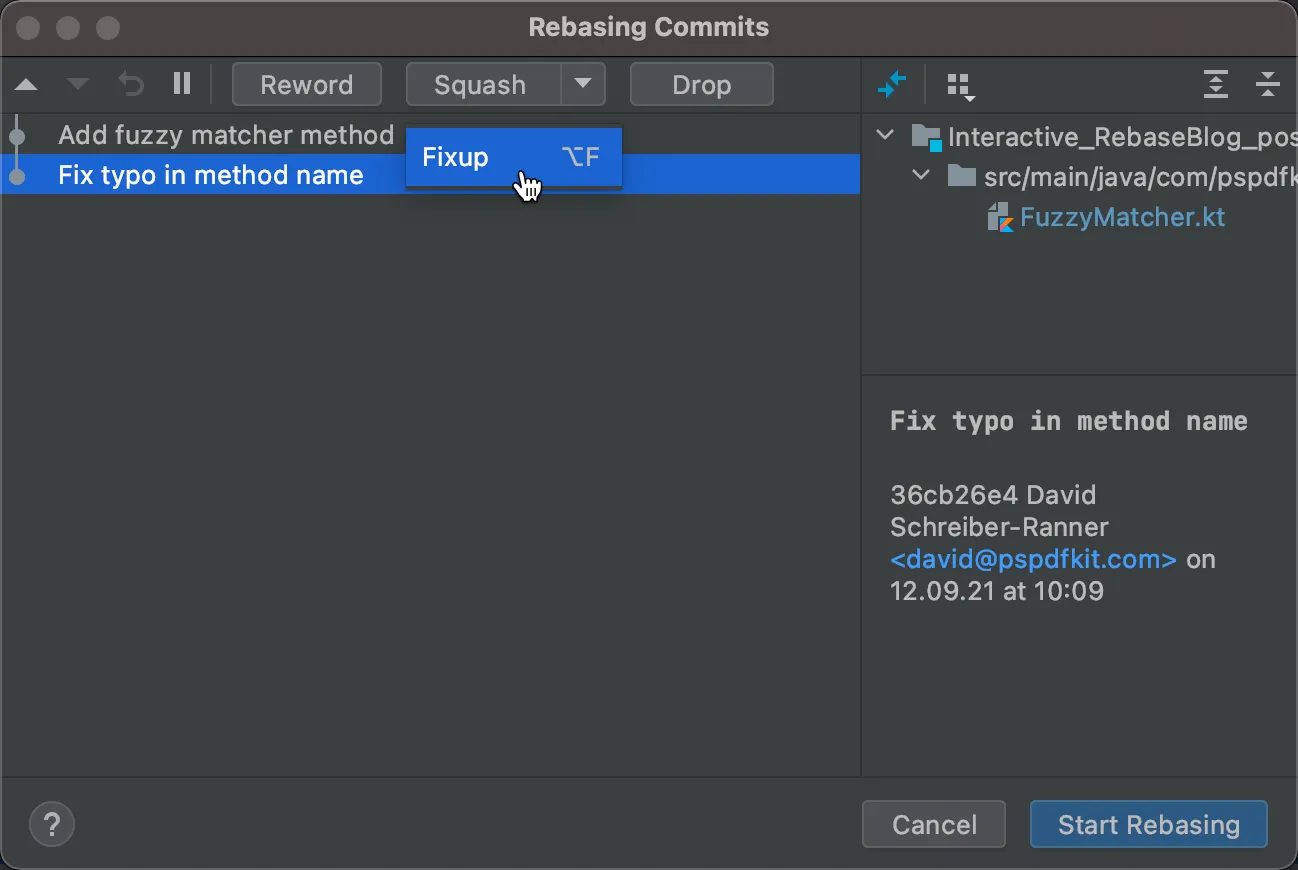The height and width of the screenshot is (870, 1298).
Task: Undo the last rebase action
Action: point(130,85)
